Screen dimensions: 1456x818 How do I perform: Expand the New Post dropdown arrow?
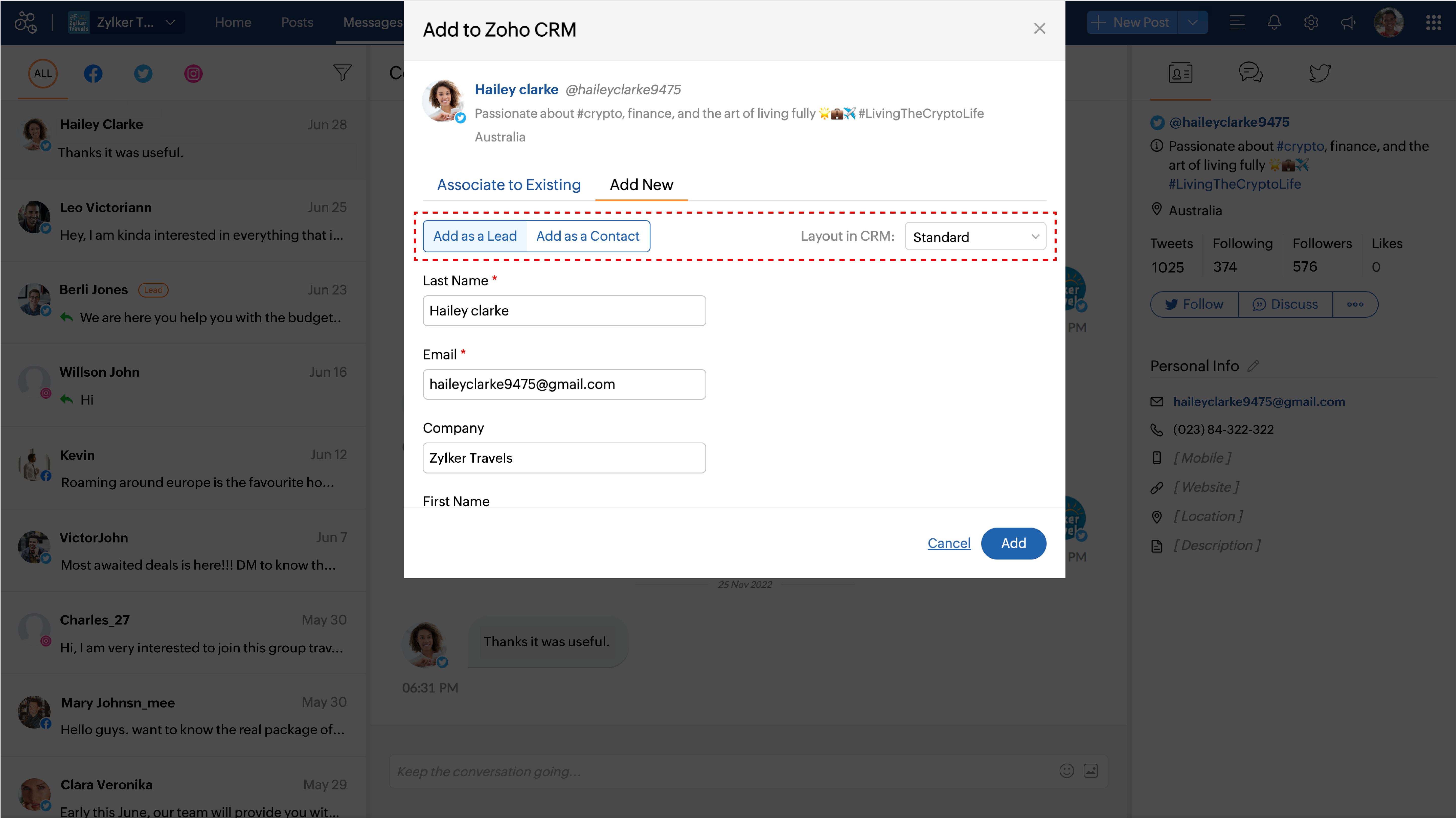click(x=1193, y=22)
